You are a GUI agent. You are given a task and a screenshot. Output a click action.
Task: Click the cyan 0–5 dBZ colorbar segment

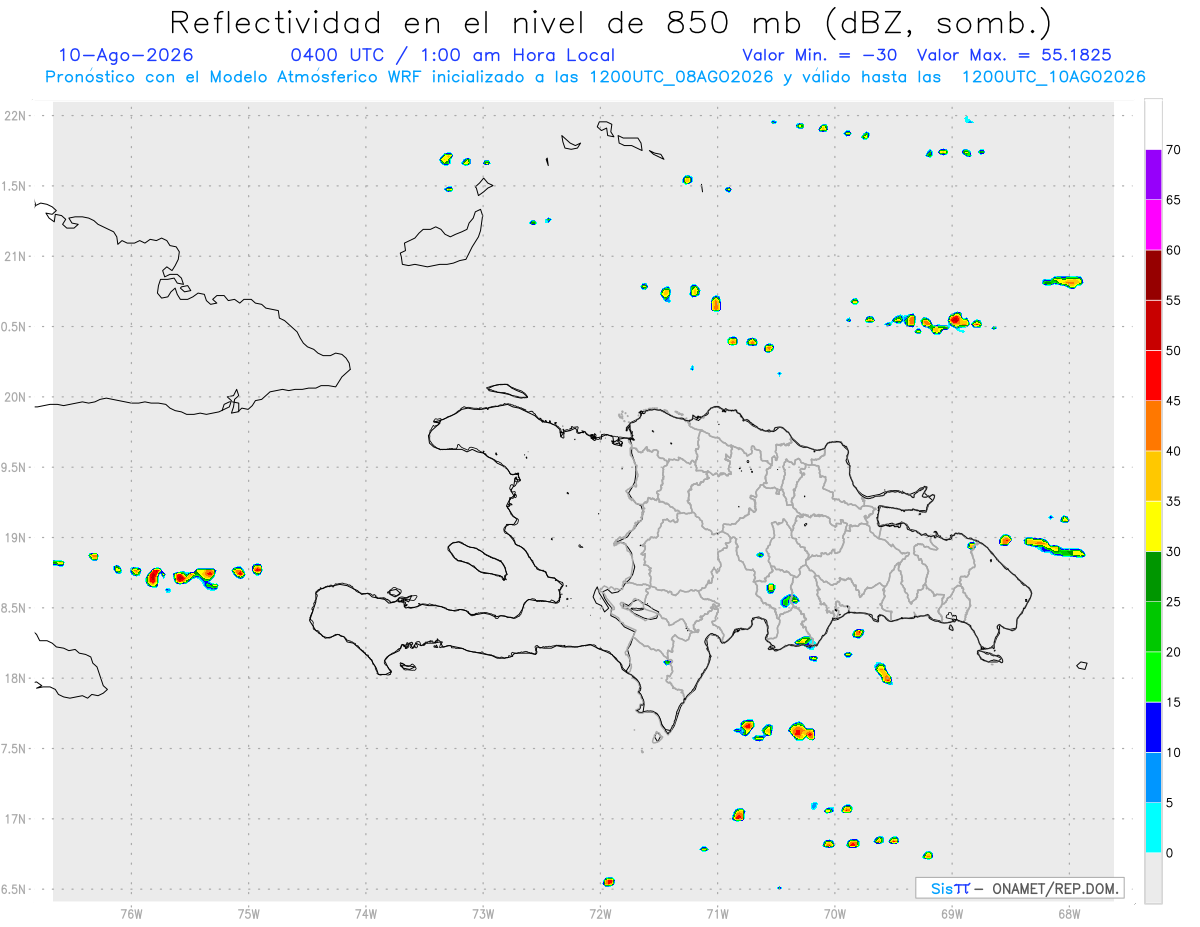pos(1153,827)
